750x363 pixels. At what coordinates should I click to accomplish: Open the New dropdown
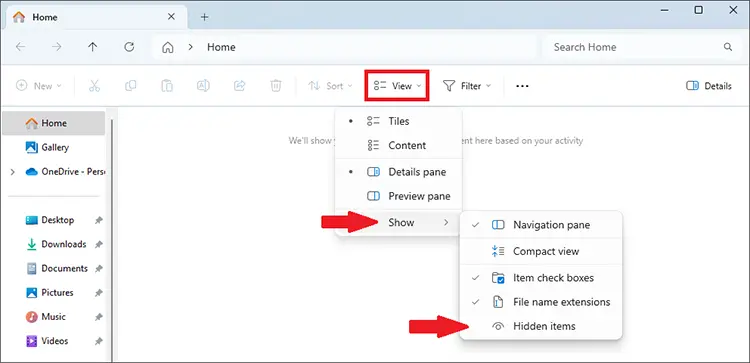[x=39, y=86]
